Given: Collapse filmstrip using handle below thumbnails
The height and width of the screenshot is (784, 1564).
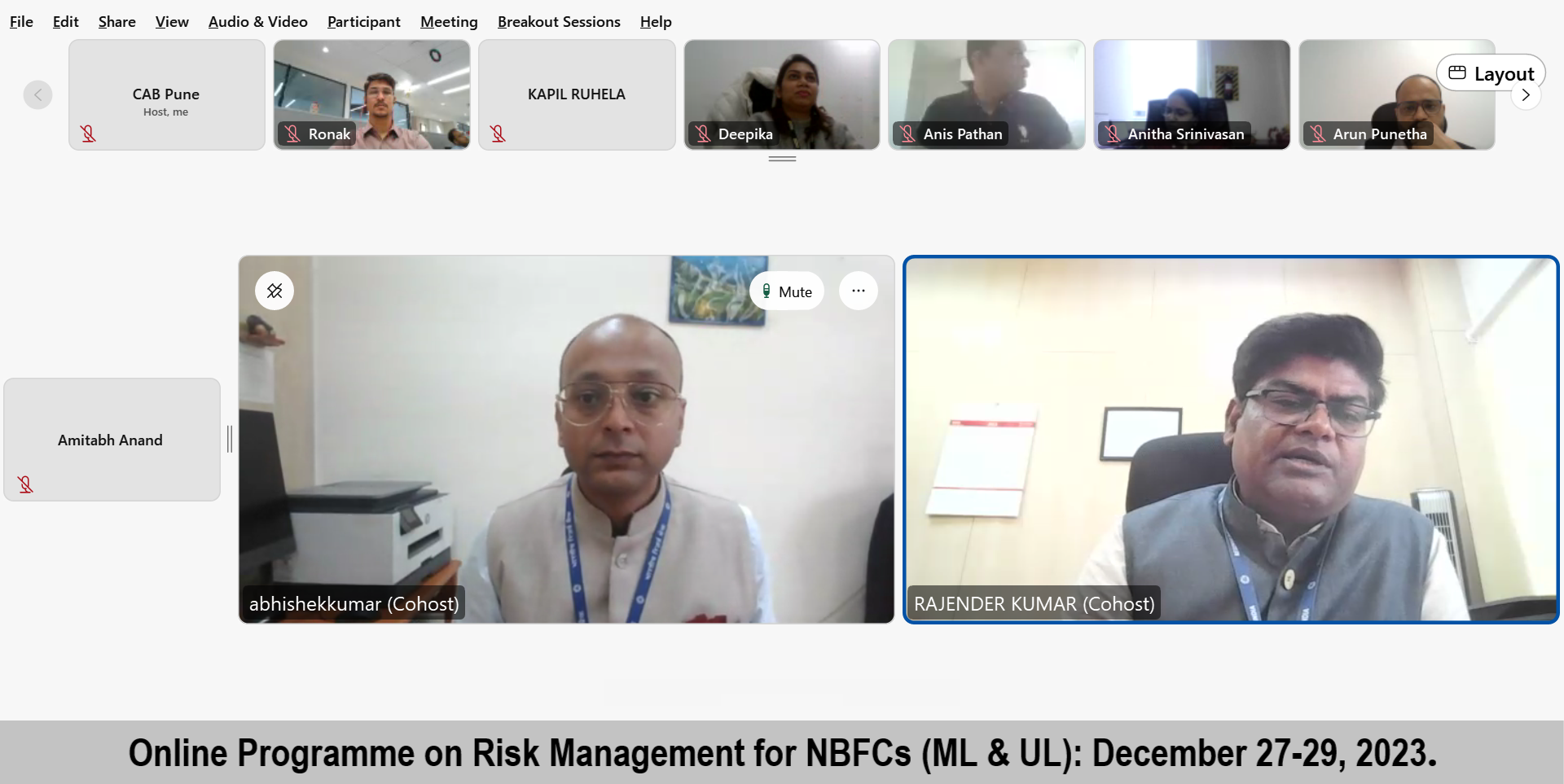Looking at the screenshot, I should [x=782, y=159].
